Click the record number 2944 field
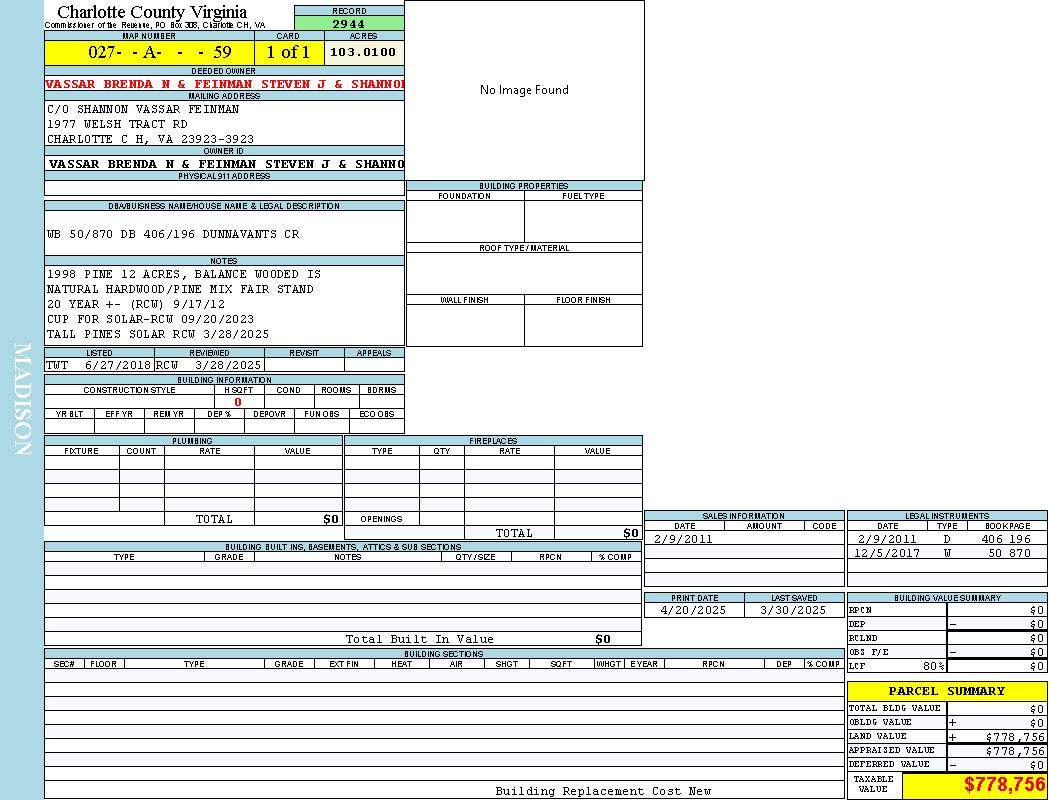1050x800 pixels. point(349,23)
